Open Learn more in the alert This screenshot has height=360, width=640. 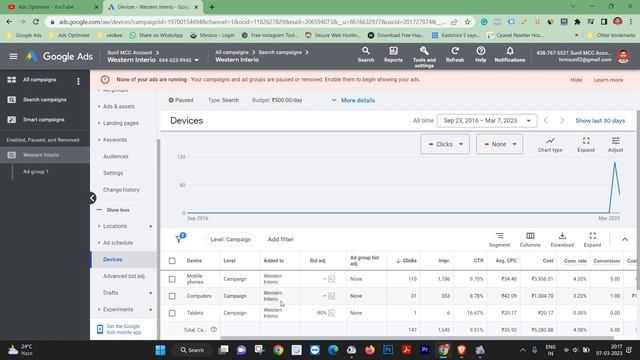[x=608, y=80]
